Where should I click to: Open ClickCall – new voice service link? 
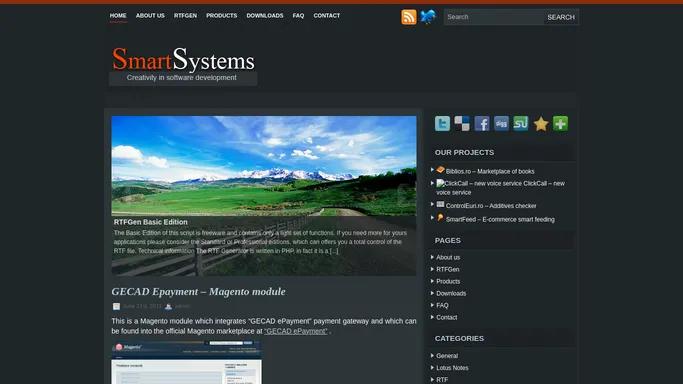point(500,188)
